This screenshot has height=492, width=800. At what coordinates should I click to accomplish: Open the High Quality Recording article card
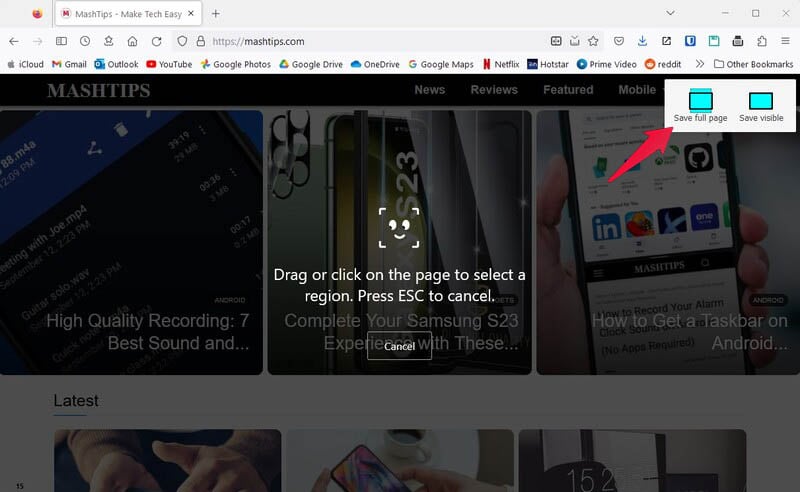pos(131,242)
